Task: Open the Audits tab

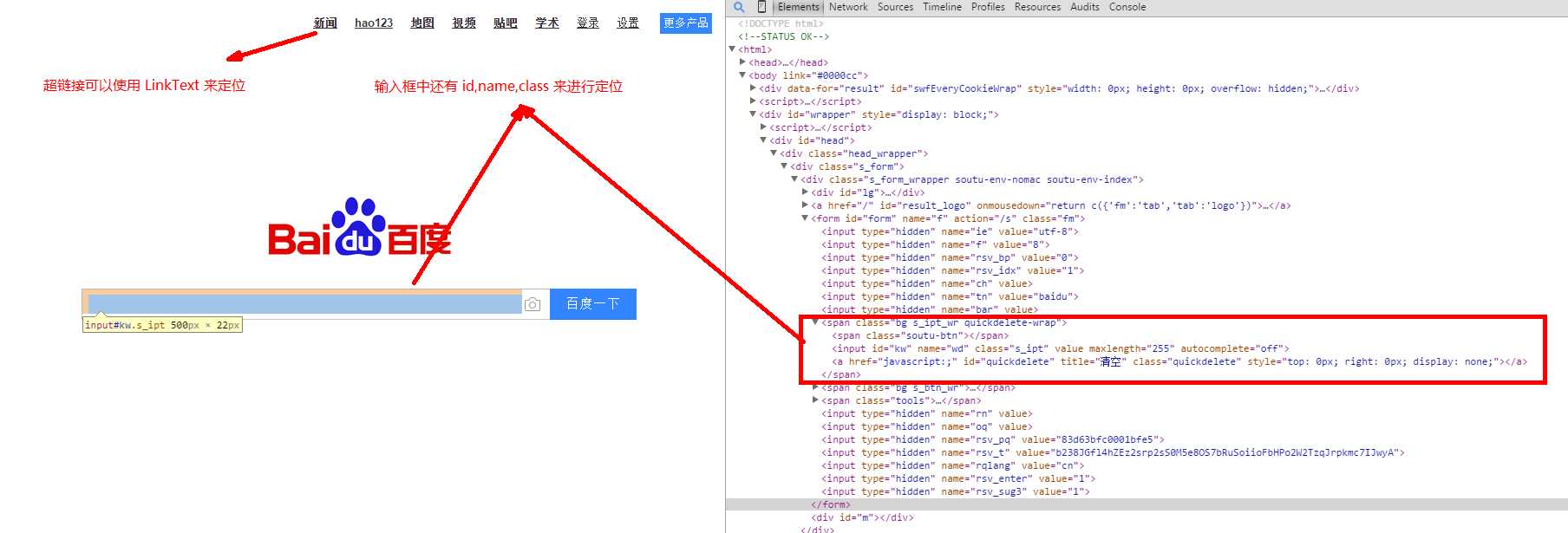Action: pyautogui.click(x=1084, y=7)
